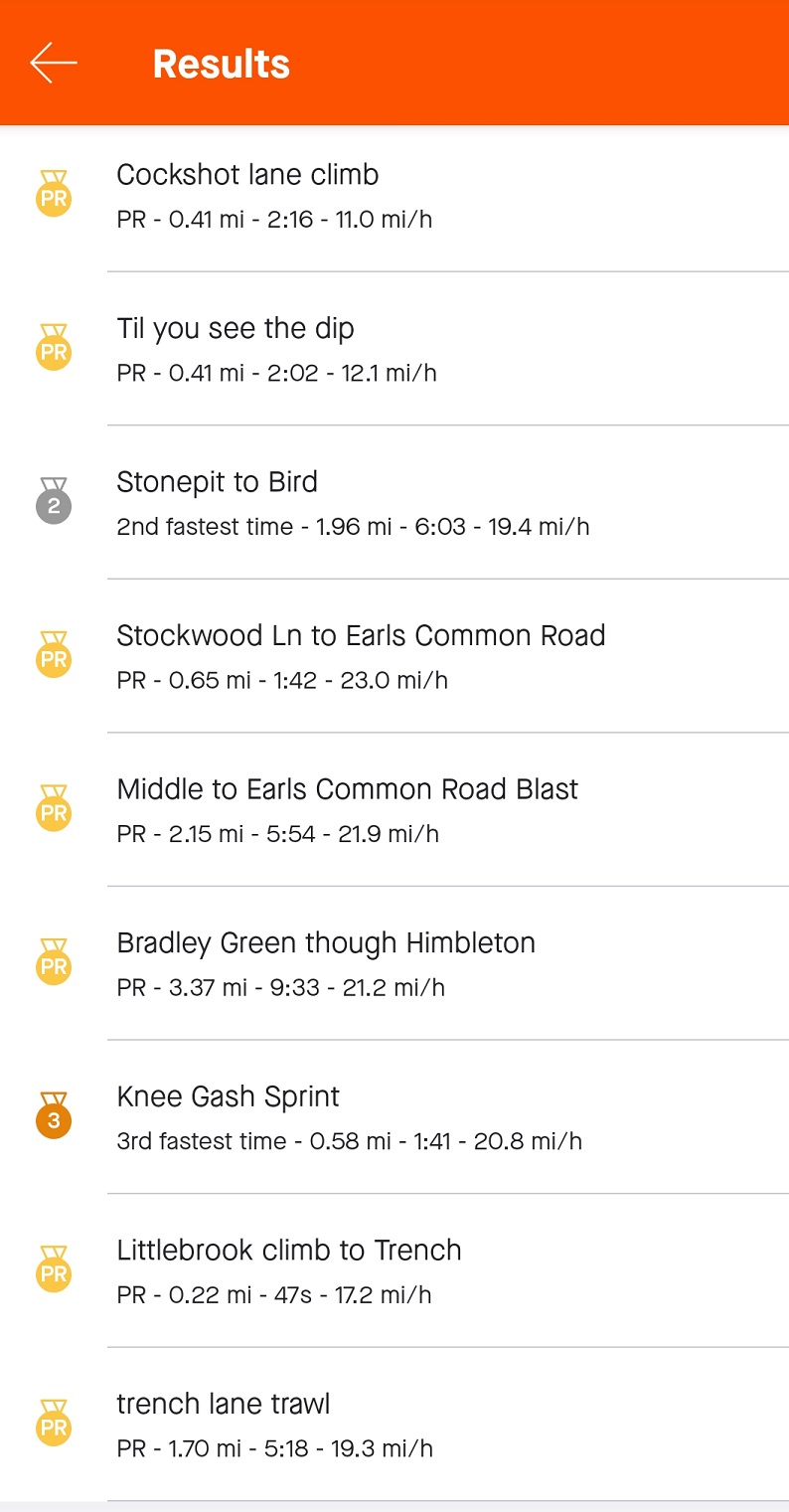789x1512 pixels.
Task: Tap the Results header title
Action: (222, 64)
